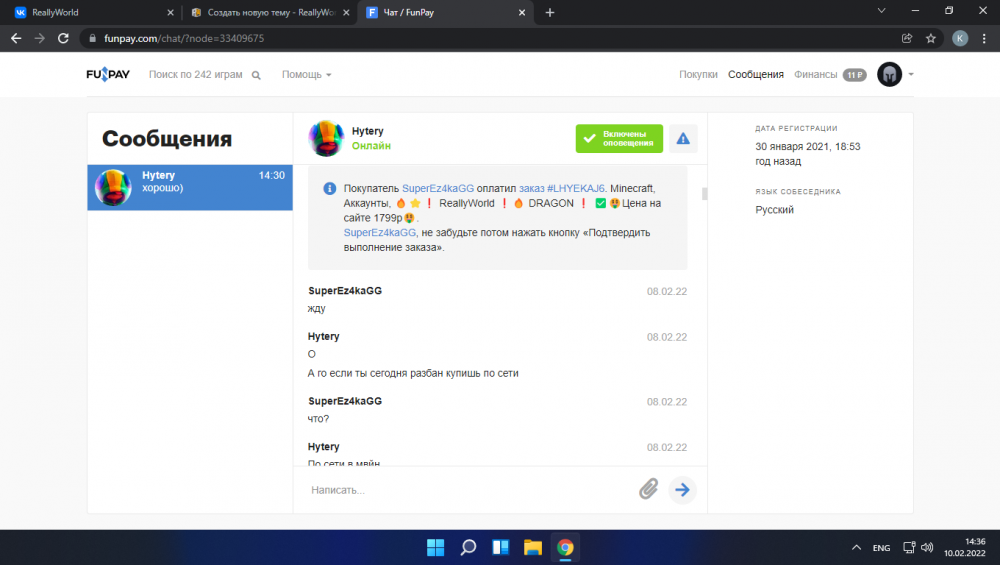This screenshot has height=565, width=1000.
Task: Close the ReallyWorld VK tab
Action: click(x=170, y=12)
